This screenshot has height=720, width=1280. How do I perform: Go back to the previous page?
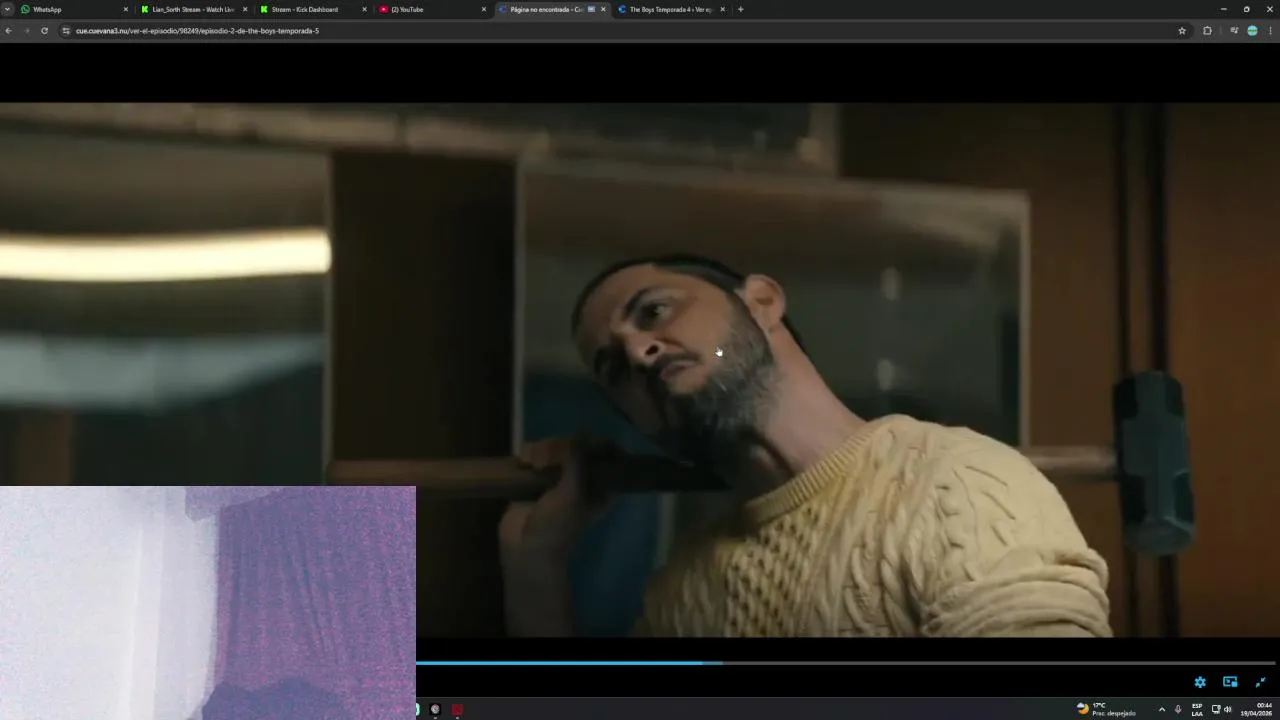(8, 31)
